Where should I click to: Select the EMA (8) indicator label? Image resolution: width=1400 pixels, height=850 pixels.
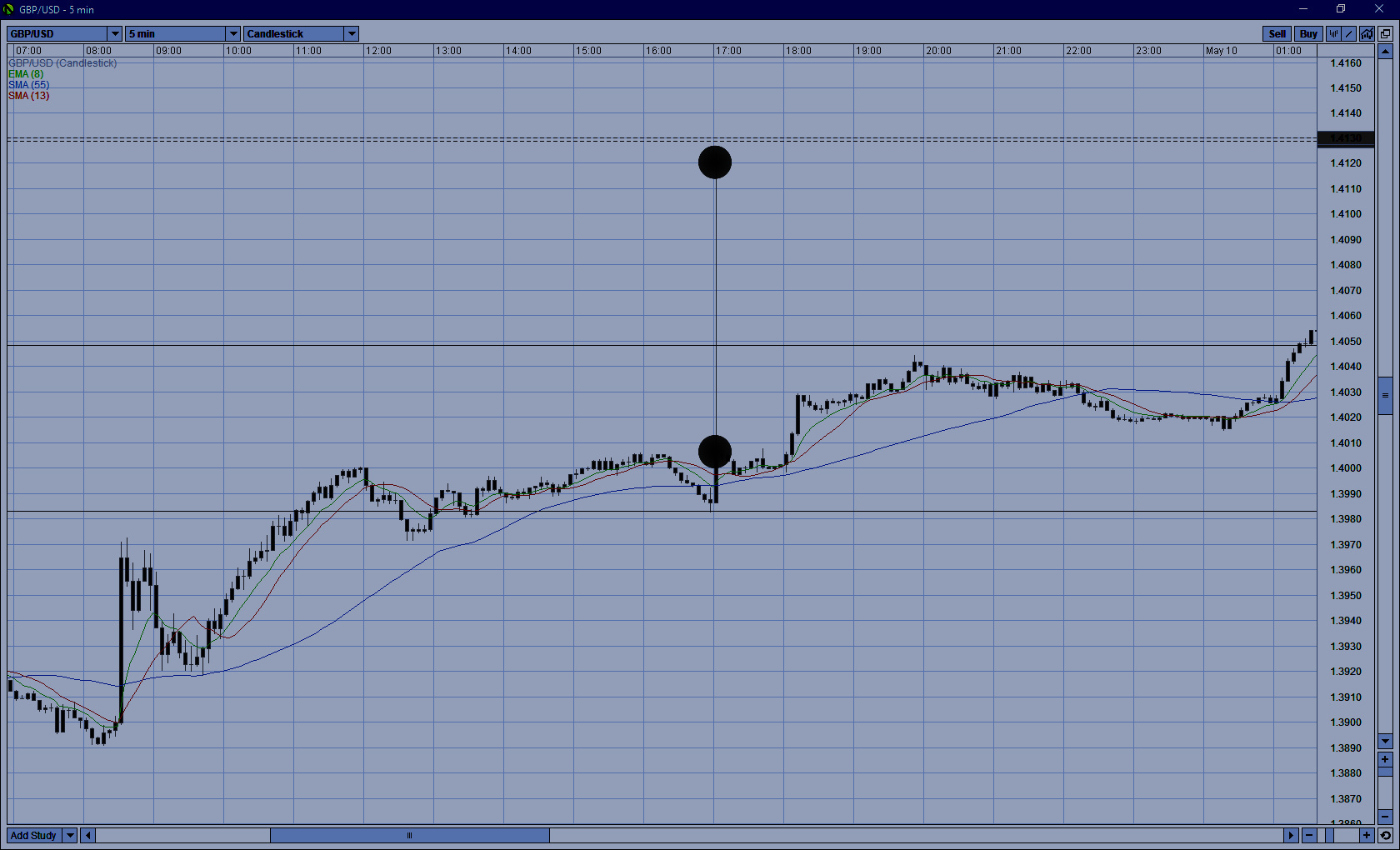26,74
